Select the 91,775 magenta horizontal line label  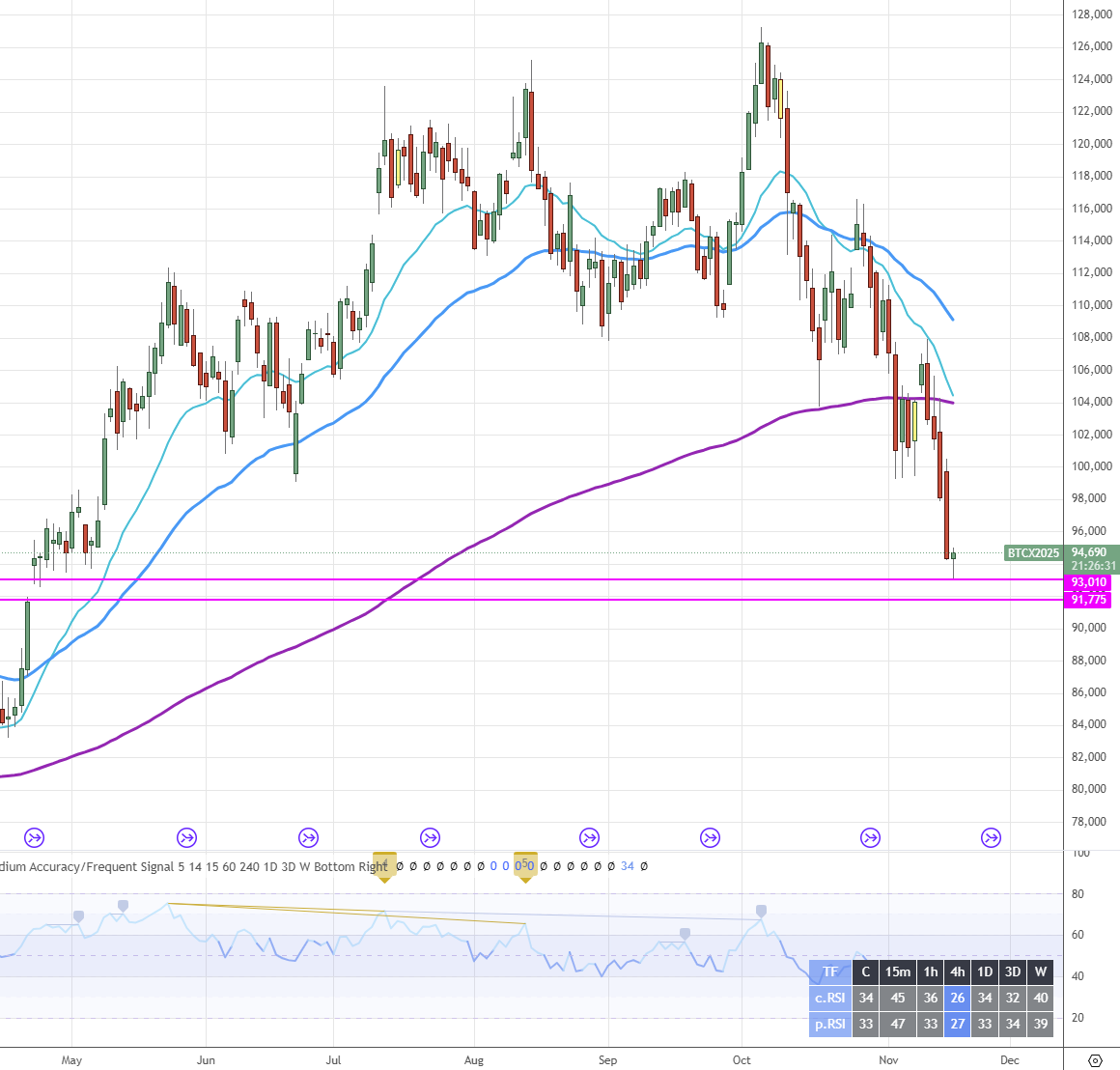[x=1089, y=600]
